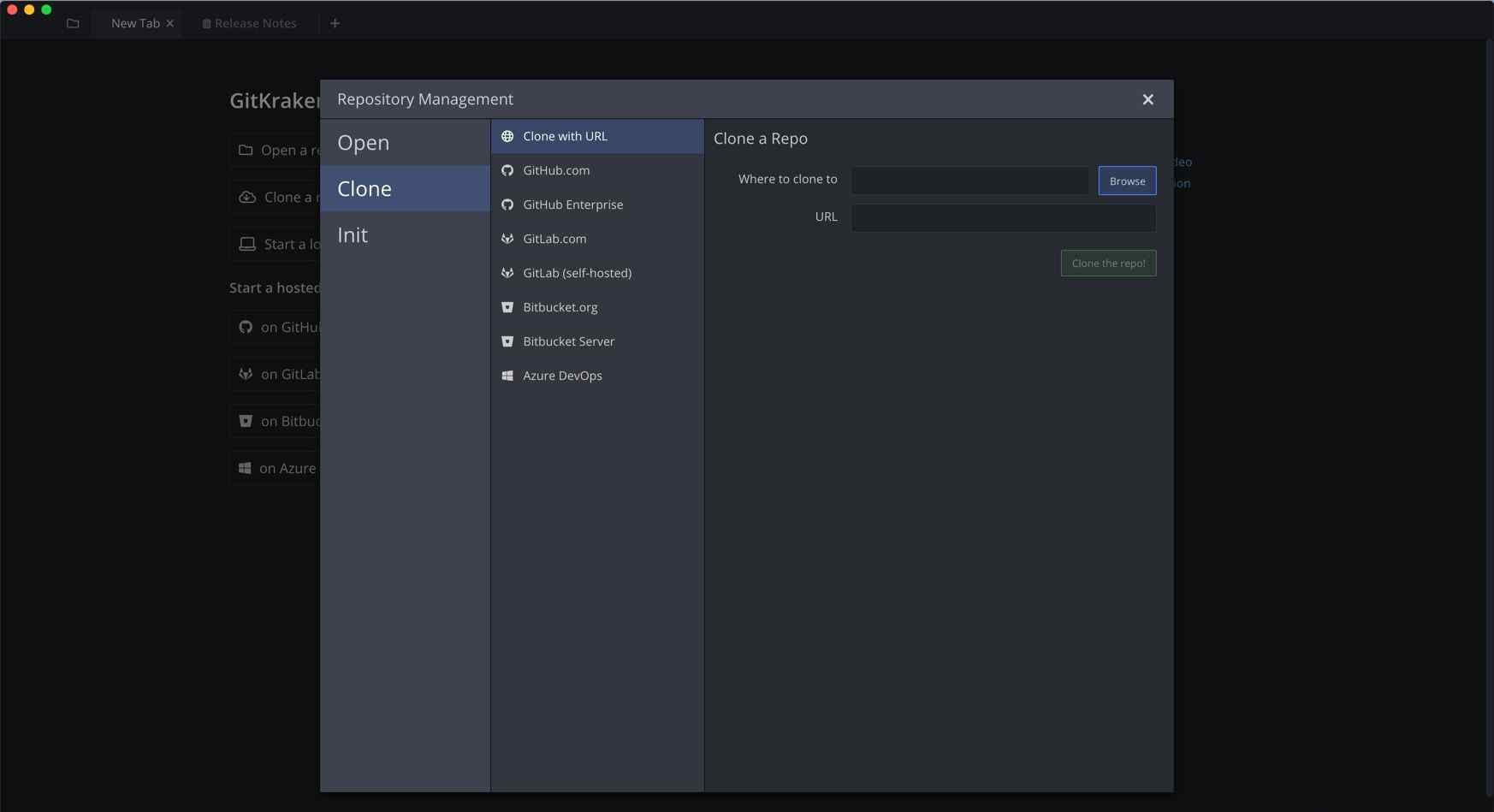Open the Open section in Repository Management
The image size is (1494, 812).
(405, 143)
